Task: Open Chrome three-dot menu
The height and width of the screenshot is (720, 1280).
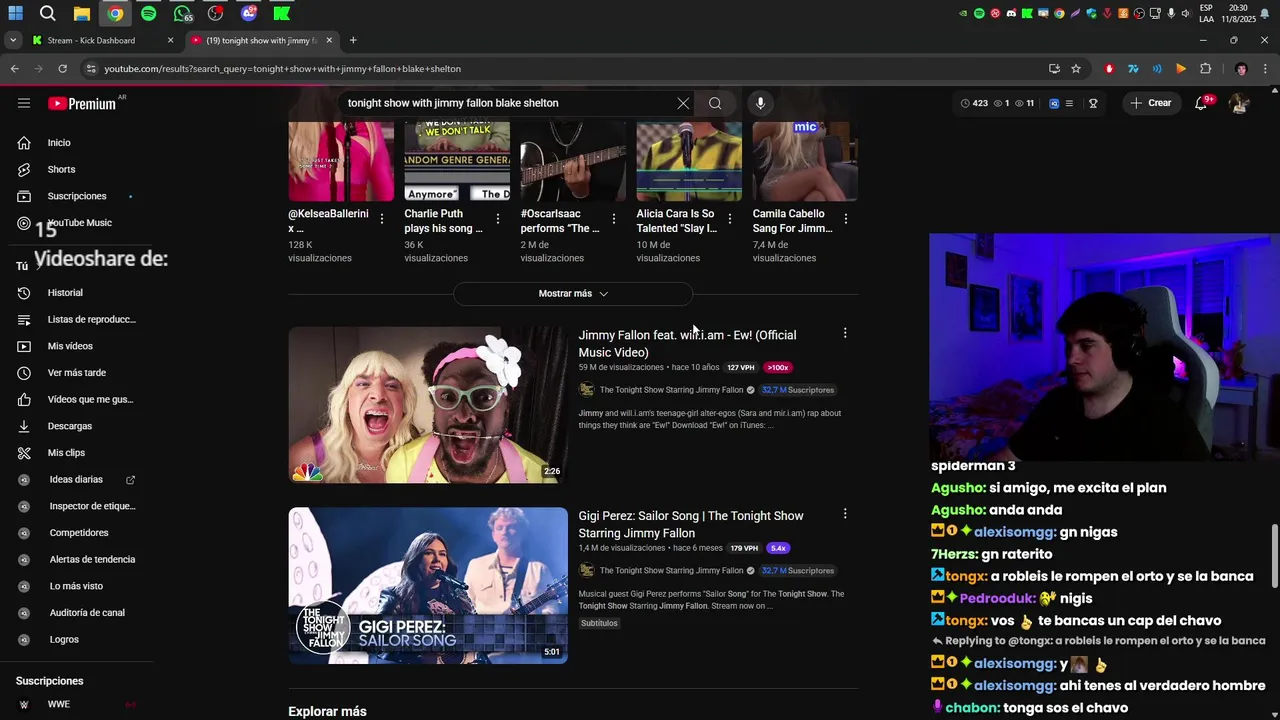Action: (x=1264, y=69)
